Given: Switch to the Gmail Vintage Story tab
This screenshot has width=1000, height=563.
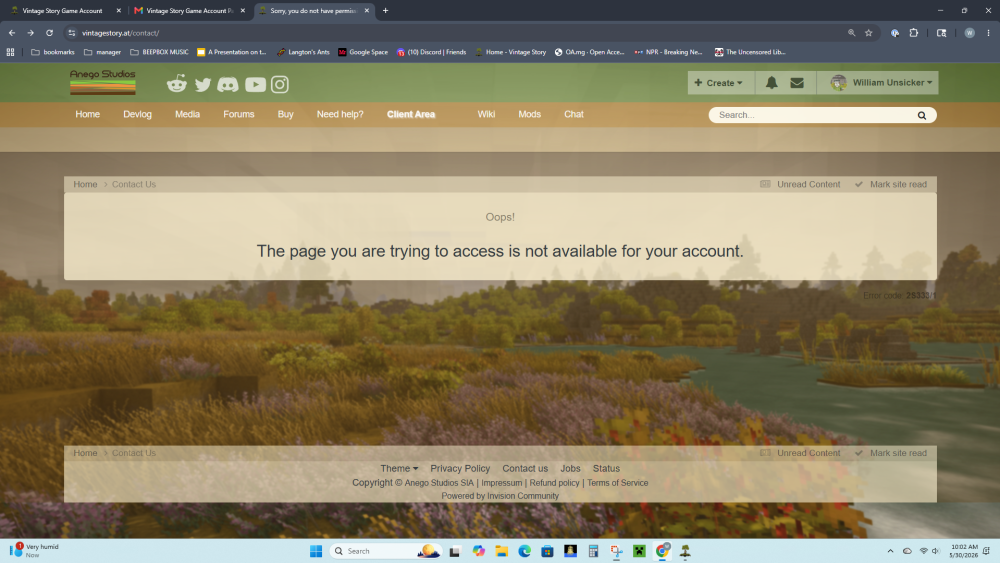Looking at the screenshot, I should (x=189, y=10).
